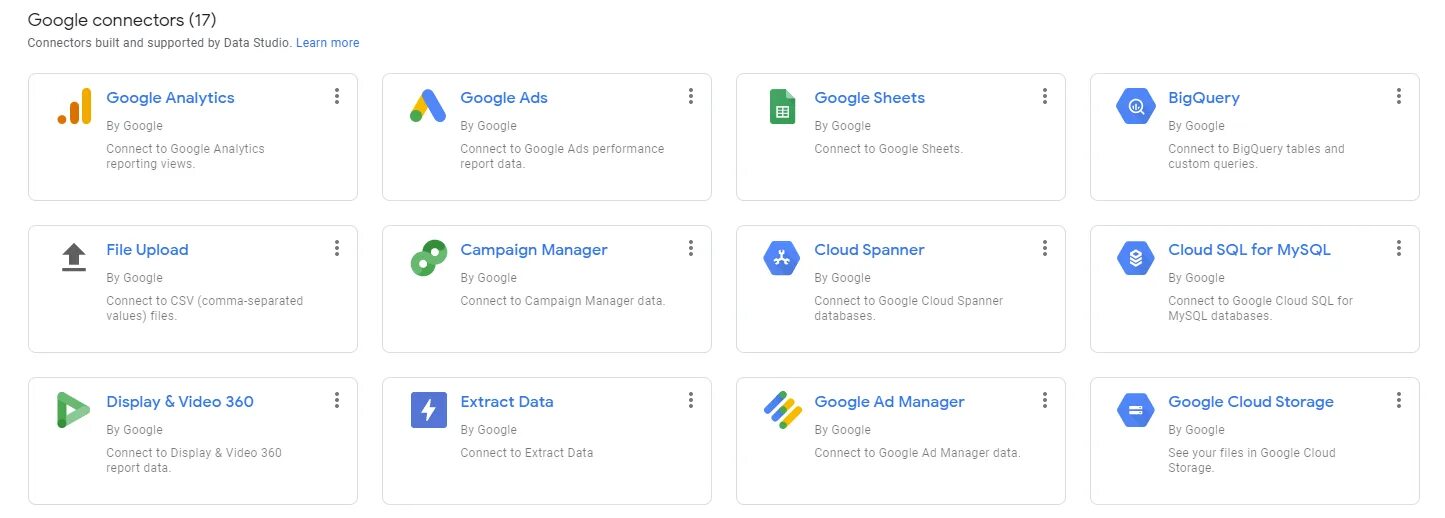The height and width of the screenshot is (518, 1445).
Task: Click the Google Ad Manager striped icon
Action: [x=782, y=410]
